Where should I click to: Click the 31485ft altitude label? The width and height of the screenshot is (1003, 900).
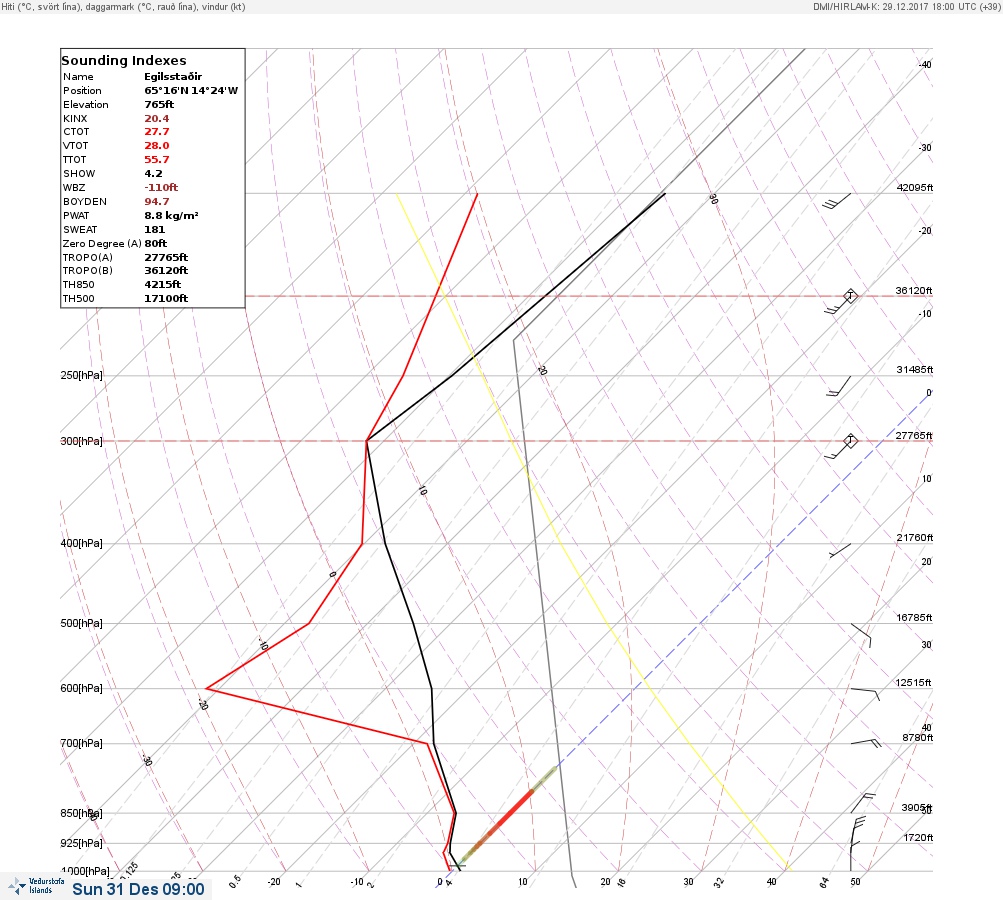(915, 370)
